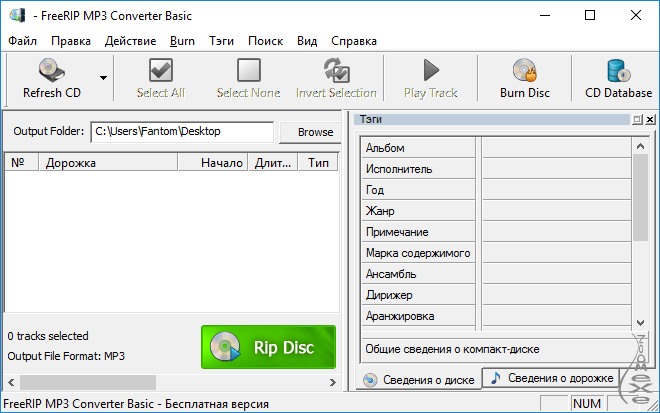Click the Select All checkmark icon
Viewport: 660px width, 413px height.
(161, 70)
